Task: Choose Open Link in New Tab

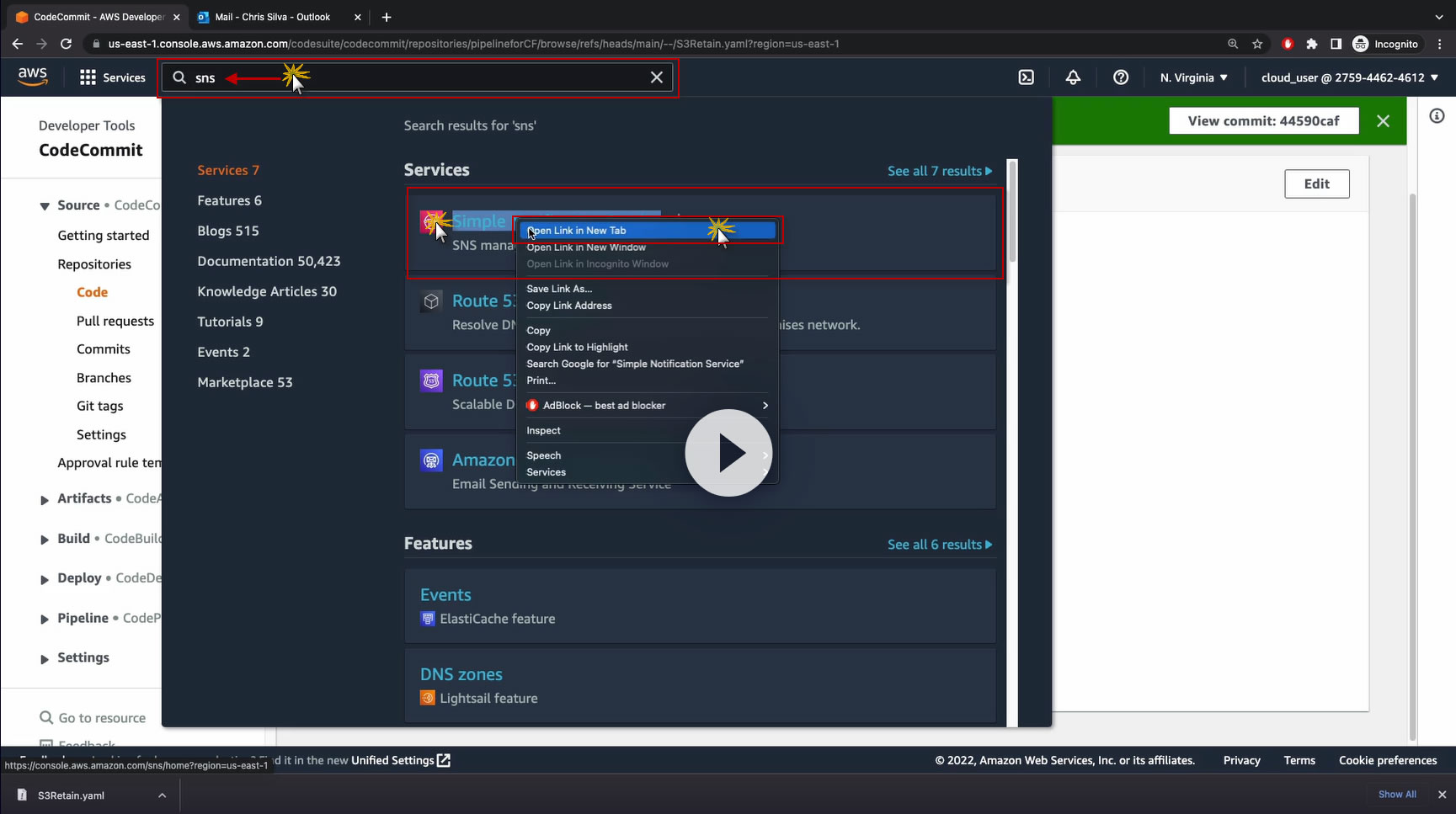Action: [647, 231]
